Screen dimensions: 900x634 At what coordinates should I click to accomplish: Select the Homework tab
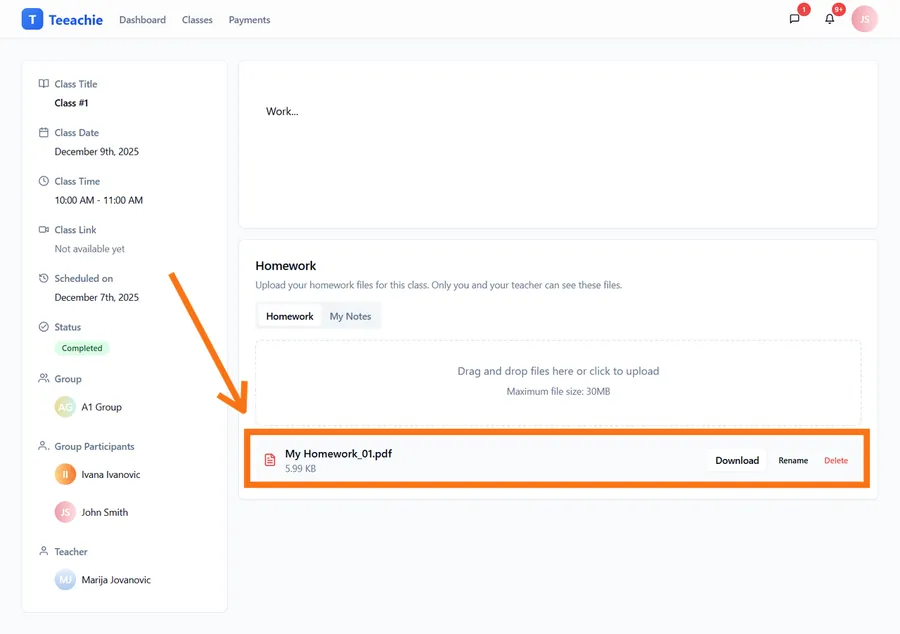tap(289, 316)
